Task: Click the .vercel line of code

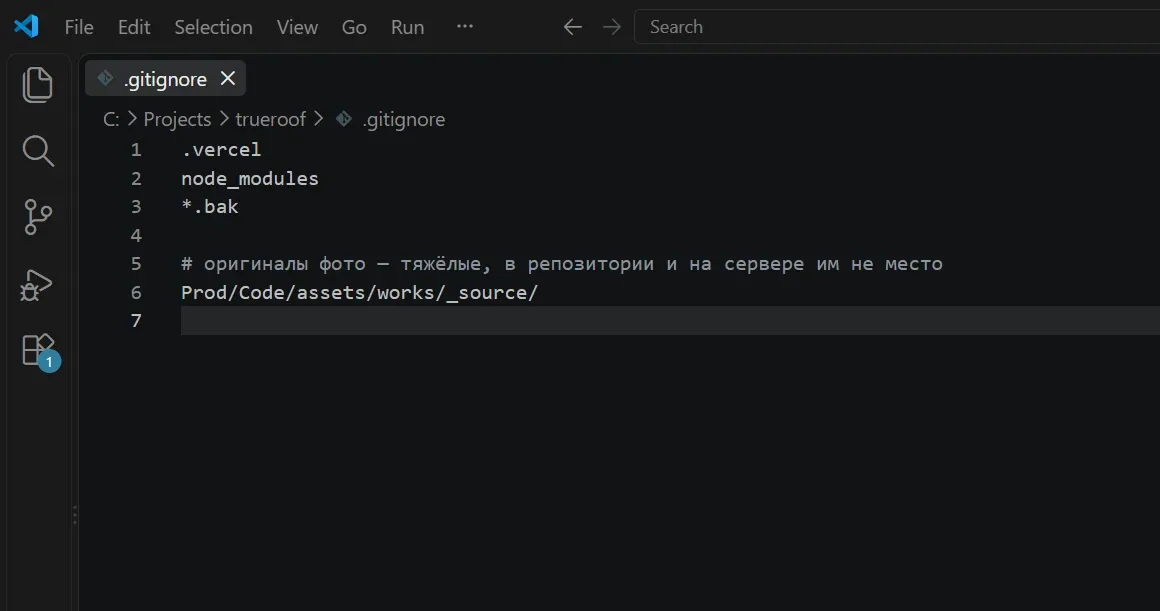Action: 221,150
